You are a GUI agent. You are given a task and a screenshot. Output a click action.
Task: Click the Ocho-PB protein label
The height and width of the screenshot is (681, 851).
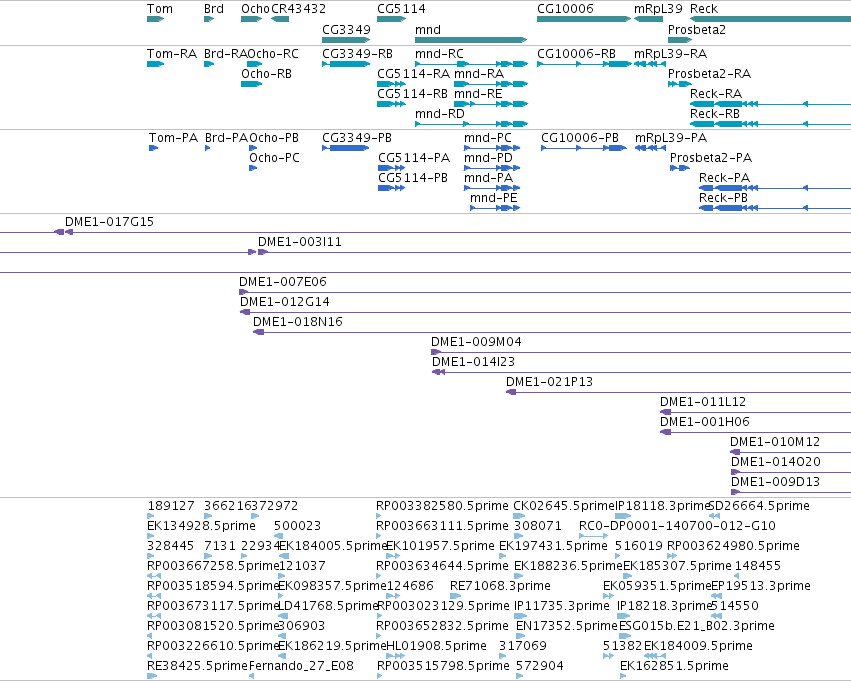pyautogui.click(x=274, y=138)
